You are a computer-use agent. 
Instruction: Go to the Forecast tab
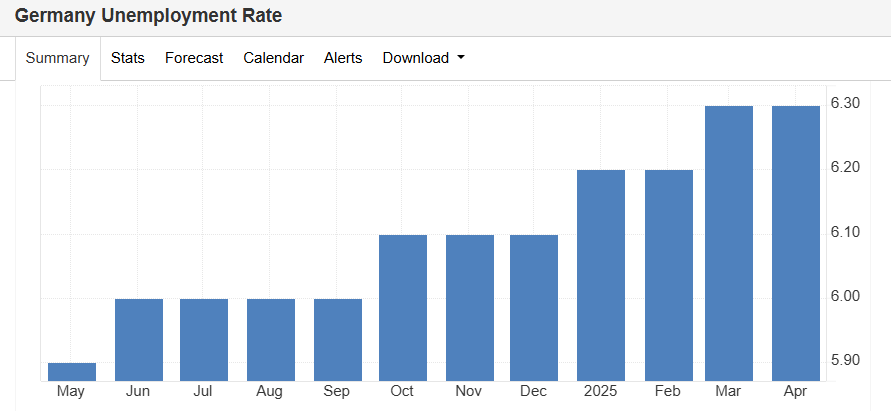pos(194,58)
